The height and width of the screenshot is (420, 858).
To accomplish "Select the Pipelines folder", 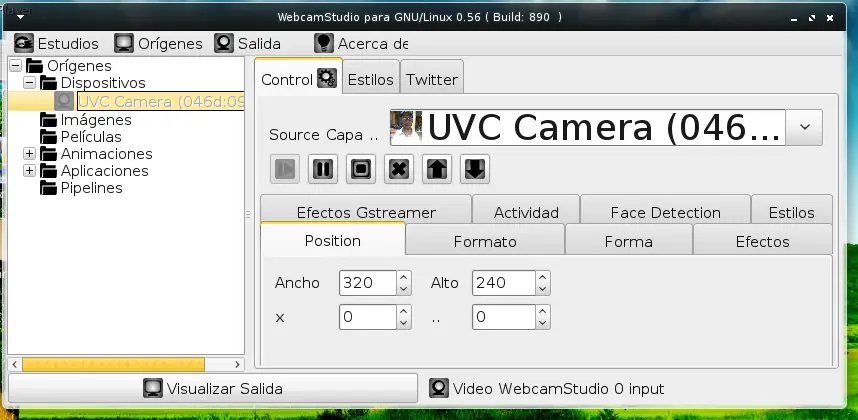I will (91, 188).
